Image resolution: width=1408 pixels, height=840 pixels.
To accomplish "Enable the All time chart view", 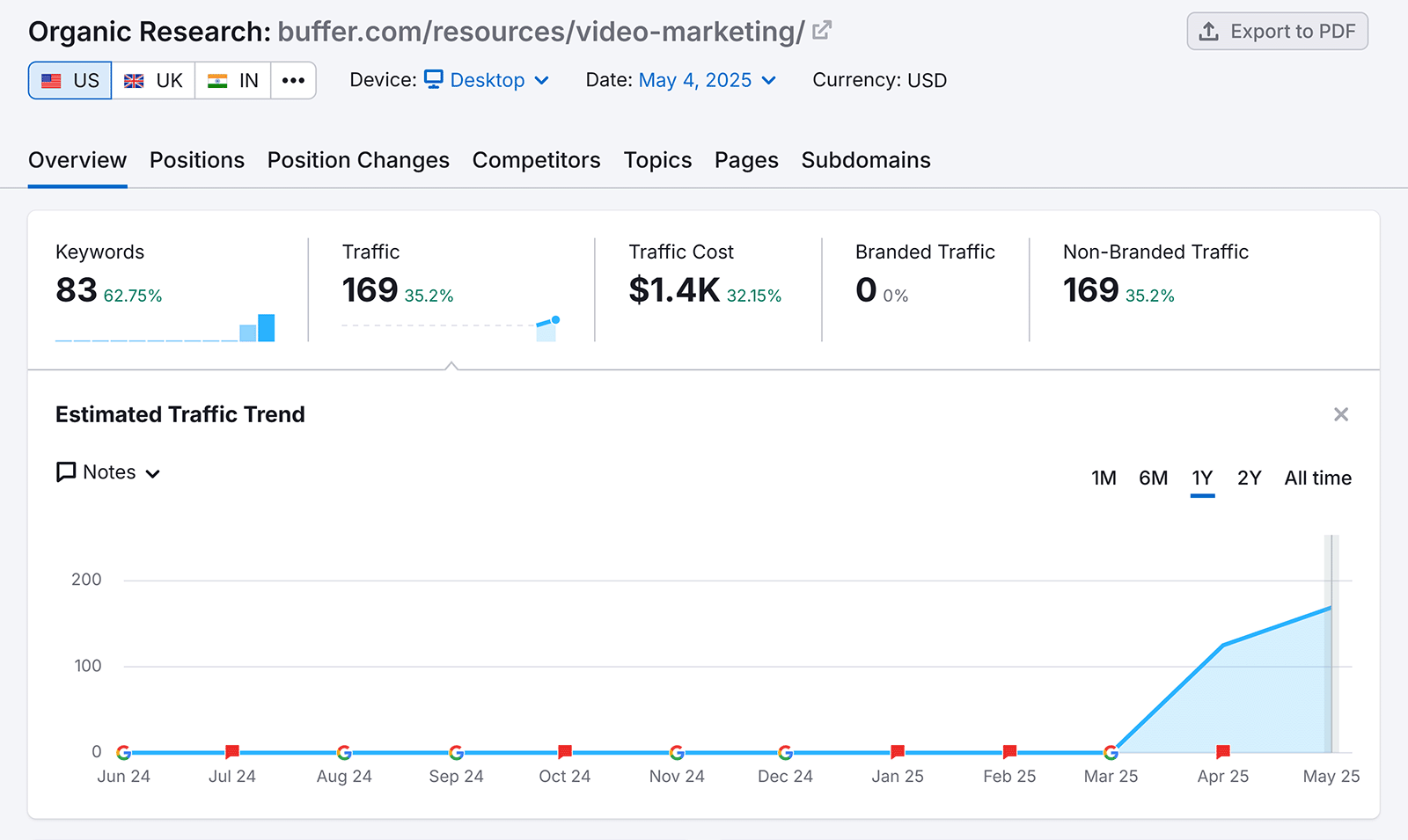I will coord(1317,478).
